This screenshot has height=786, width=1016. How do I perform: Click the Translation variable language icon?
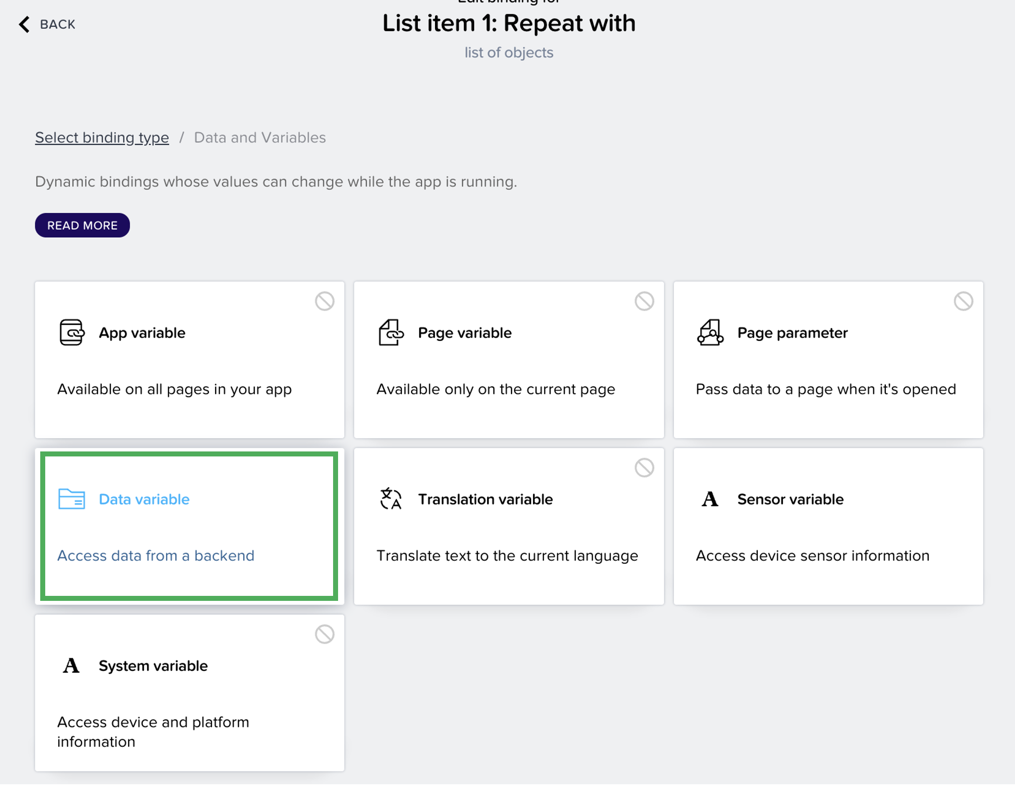point(390,499)
